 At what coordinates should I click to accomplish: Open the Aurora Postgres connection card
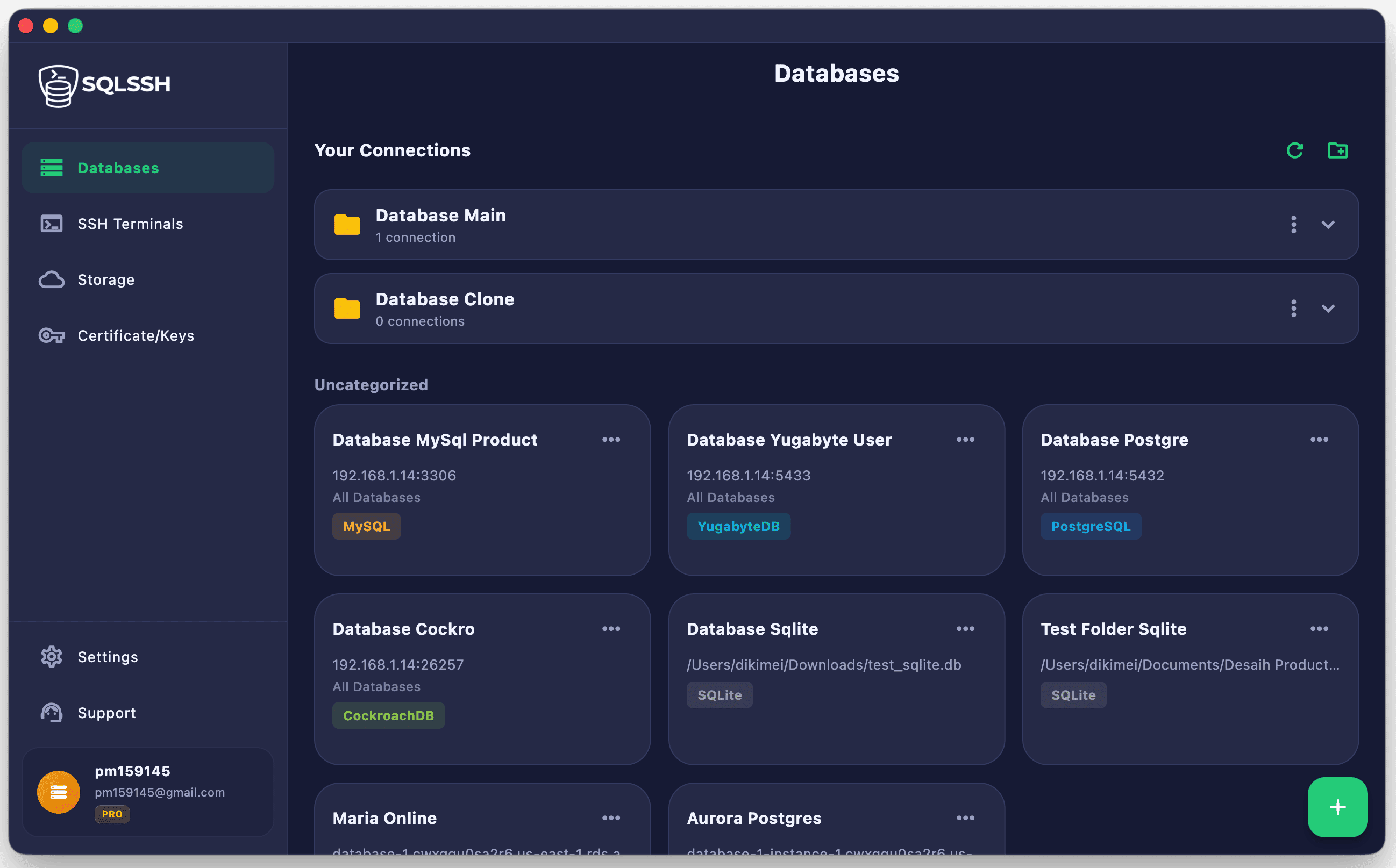[836, 820]
